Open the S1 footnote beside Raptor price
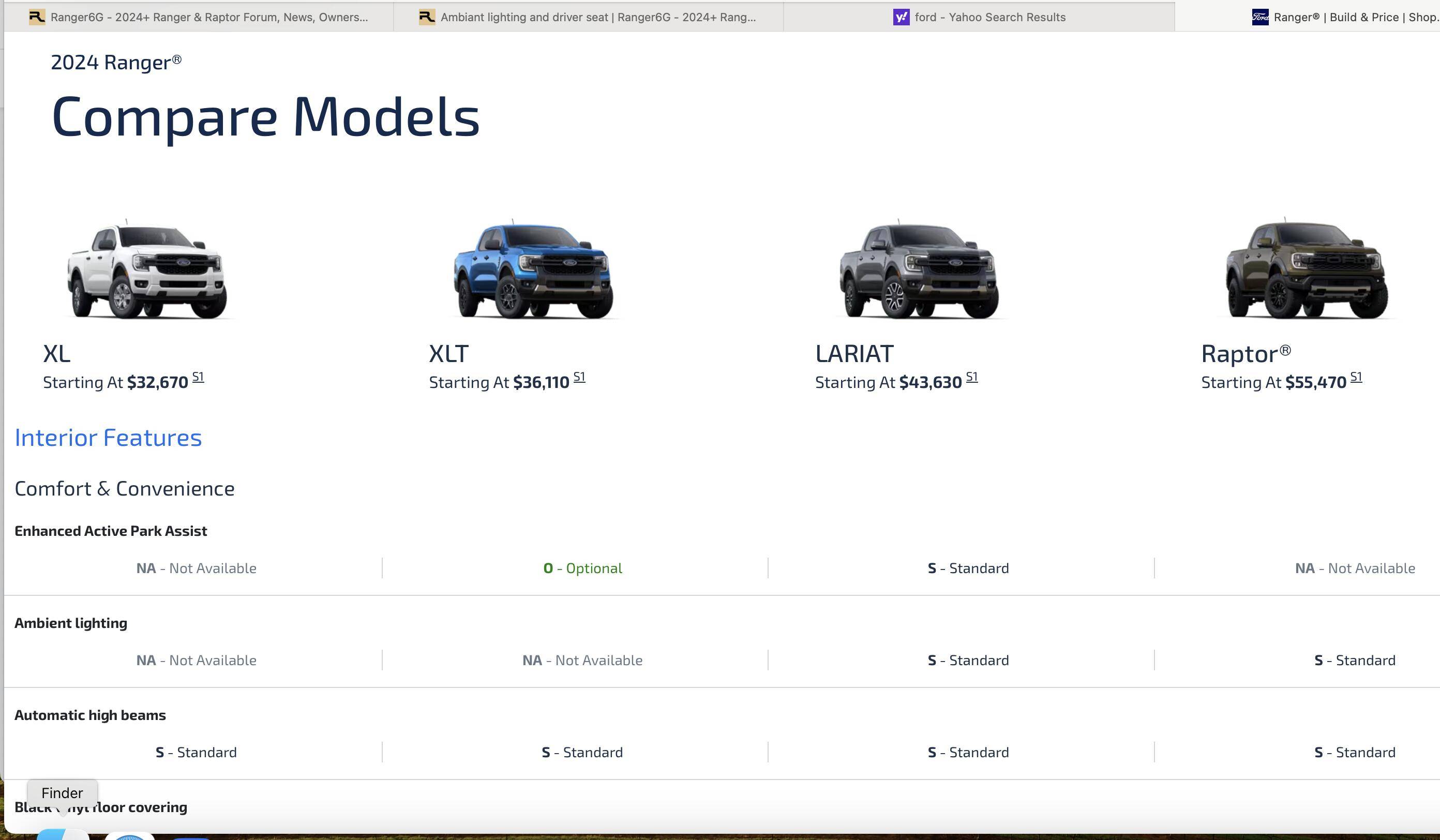1440x840 pixels. tap(1356, 377)
